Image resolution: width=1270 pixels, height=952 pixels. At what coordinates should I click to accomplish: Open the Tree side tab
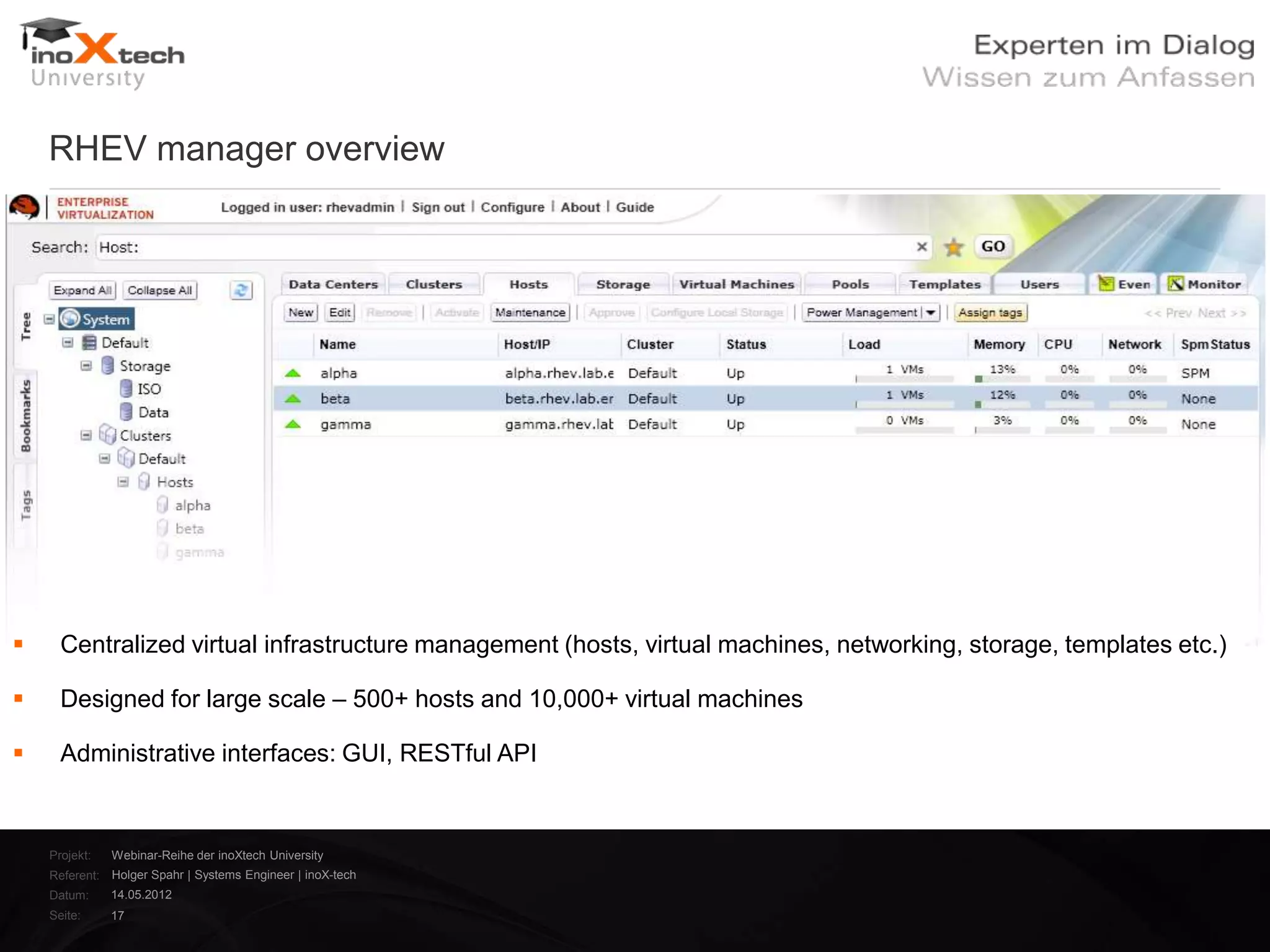25,326
